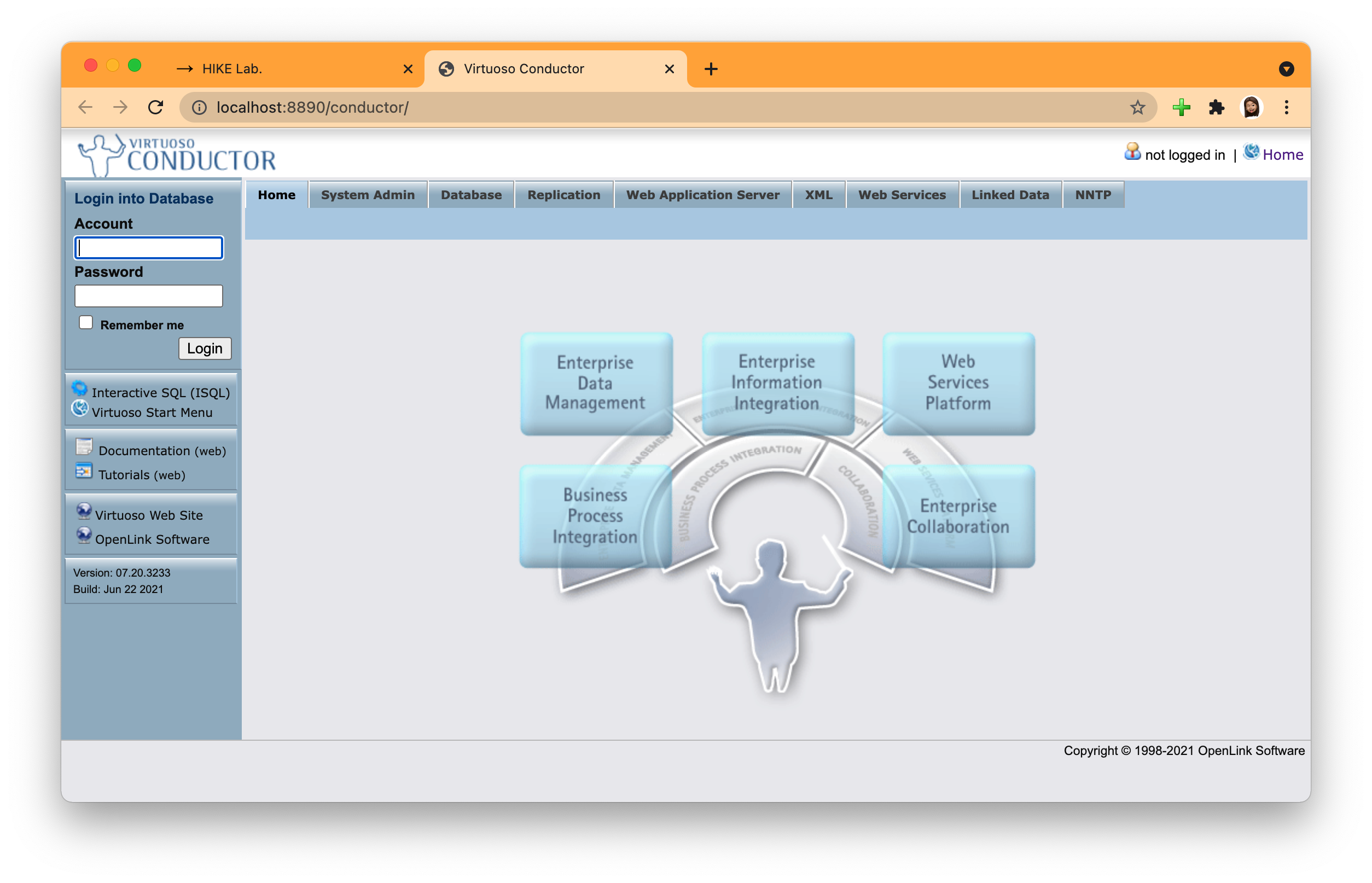Focus the Account input field
The height and width of the screenshot is (883, 1372).
click(148, 248)
